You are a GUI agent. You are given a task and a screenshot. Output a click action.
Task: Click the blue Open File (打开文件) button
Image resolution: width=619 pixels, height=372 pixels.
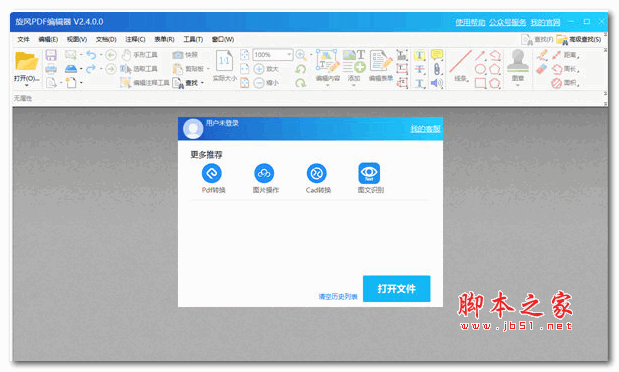(x=396, y=289)
